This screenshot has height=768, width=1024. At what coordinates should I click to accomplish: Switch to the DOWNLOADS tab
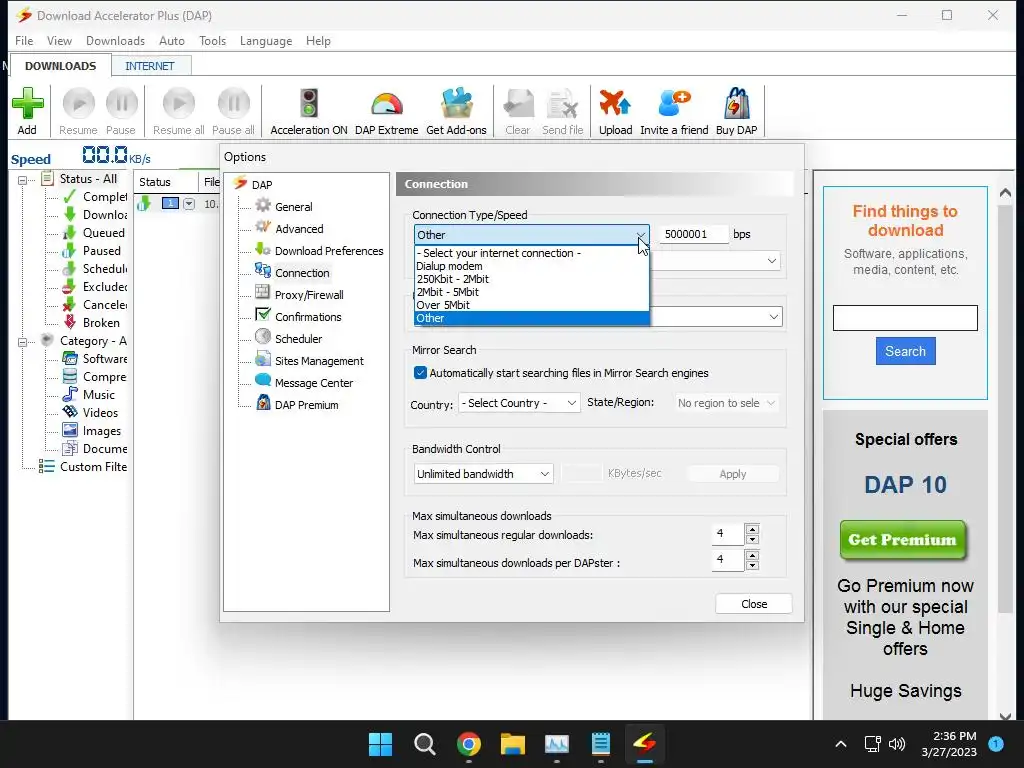60,66
